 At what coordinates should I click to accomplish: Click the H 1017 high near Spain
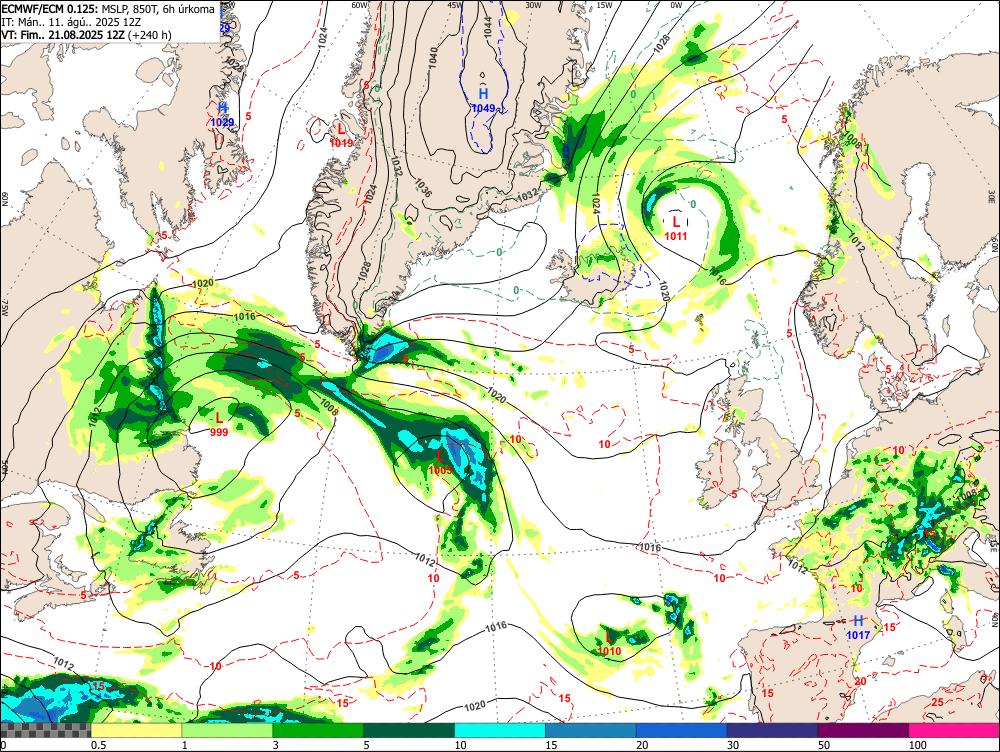858,627
